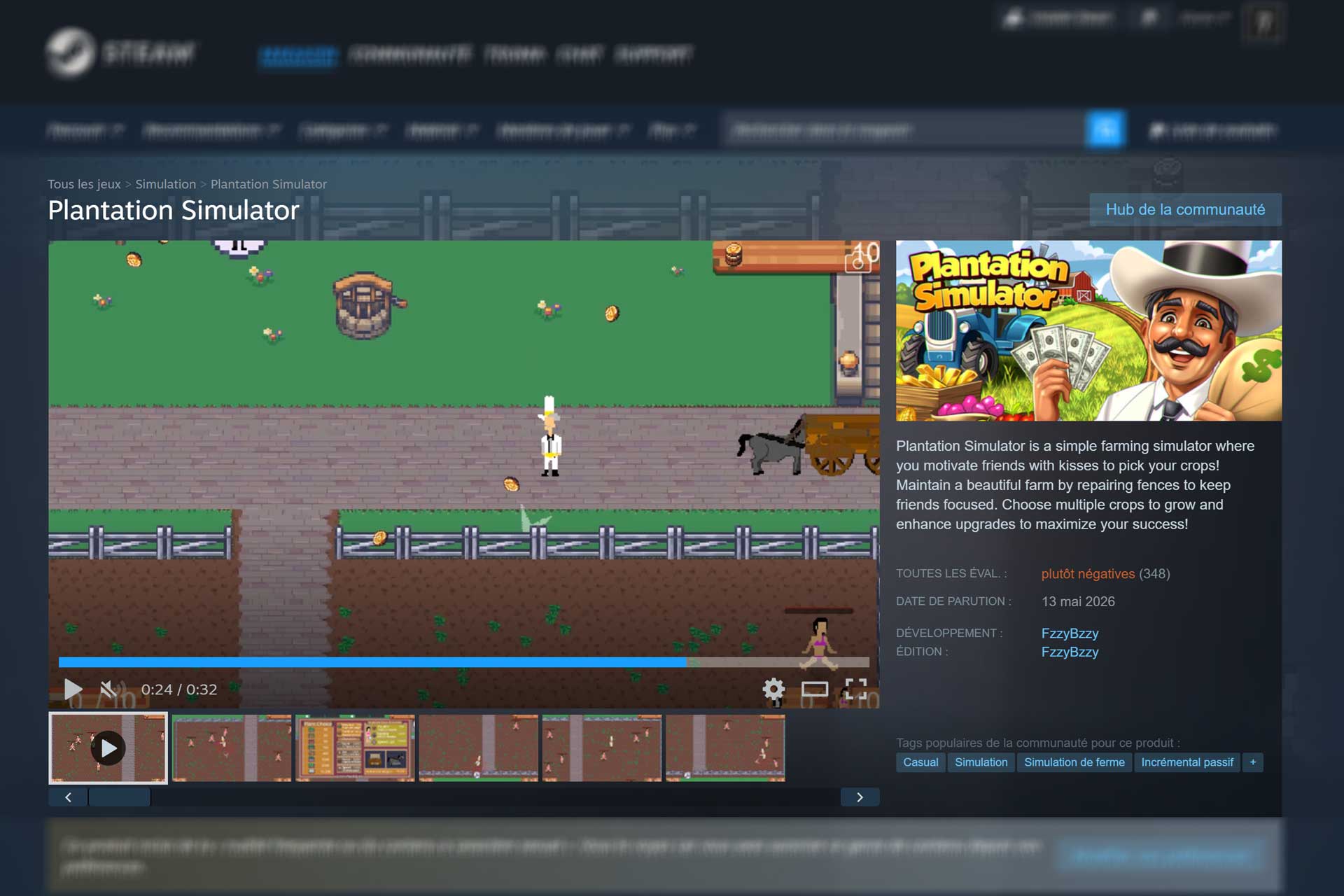Select the fifth screenshot thumbnail
1344x896 pixels.
[602, 748]
